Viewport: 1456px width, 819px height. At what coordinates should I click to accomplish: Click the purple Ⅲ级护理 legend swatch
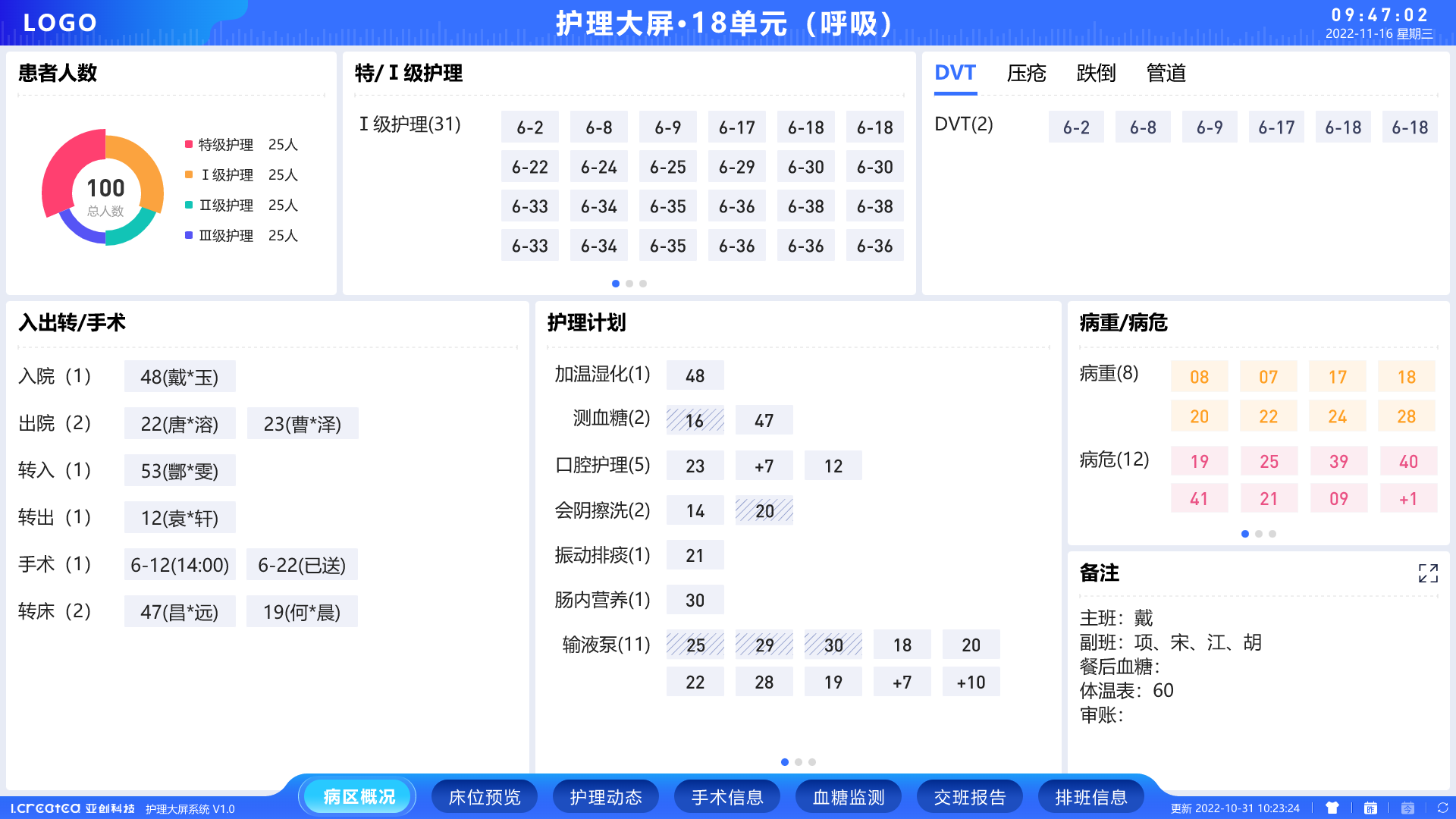coord(189,235)
